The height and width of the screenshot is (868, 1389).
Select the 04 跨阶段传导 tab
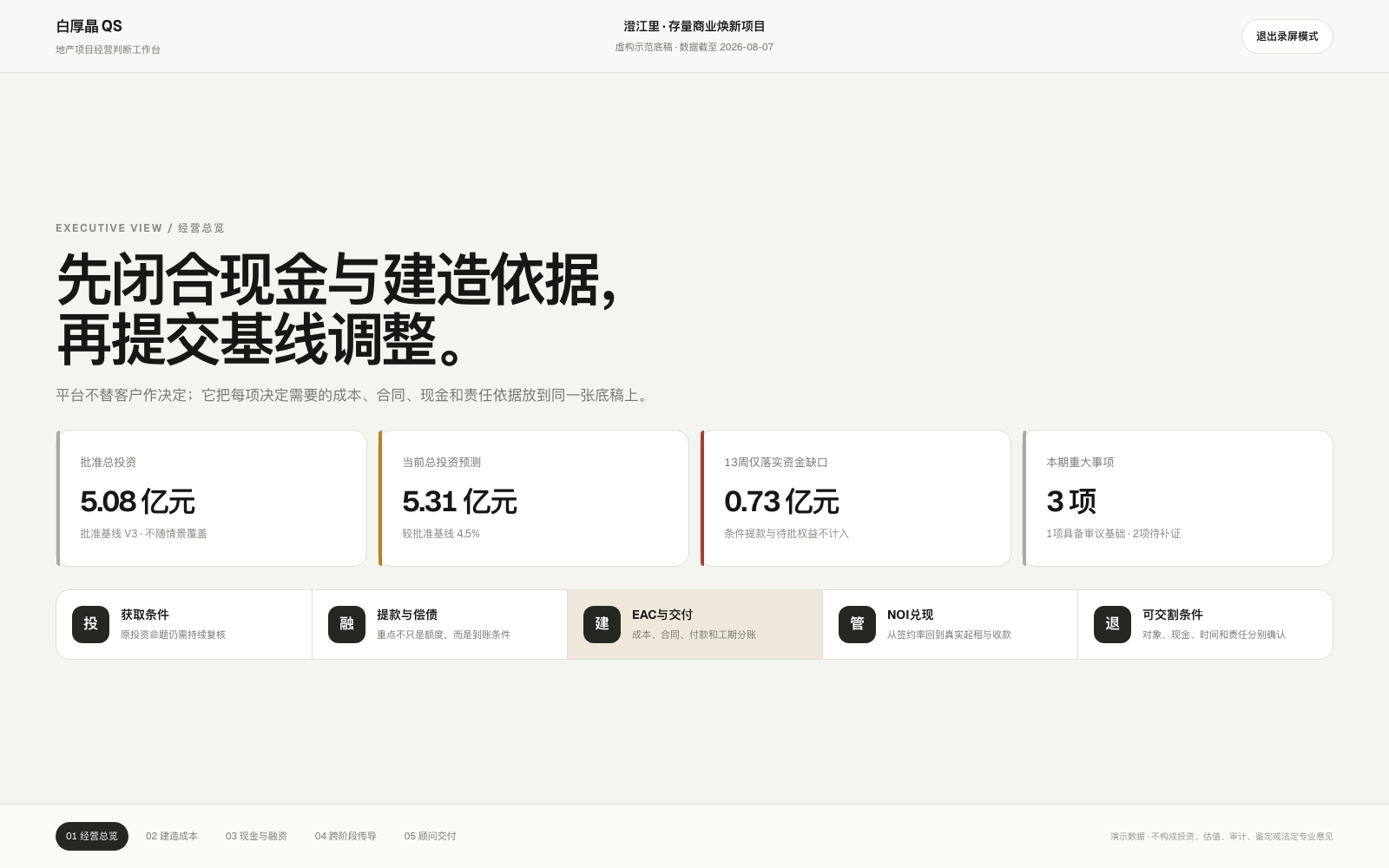[346, 836]
